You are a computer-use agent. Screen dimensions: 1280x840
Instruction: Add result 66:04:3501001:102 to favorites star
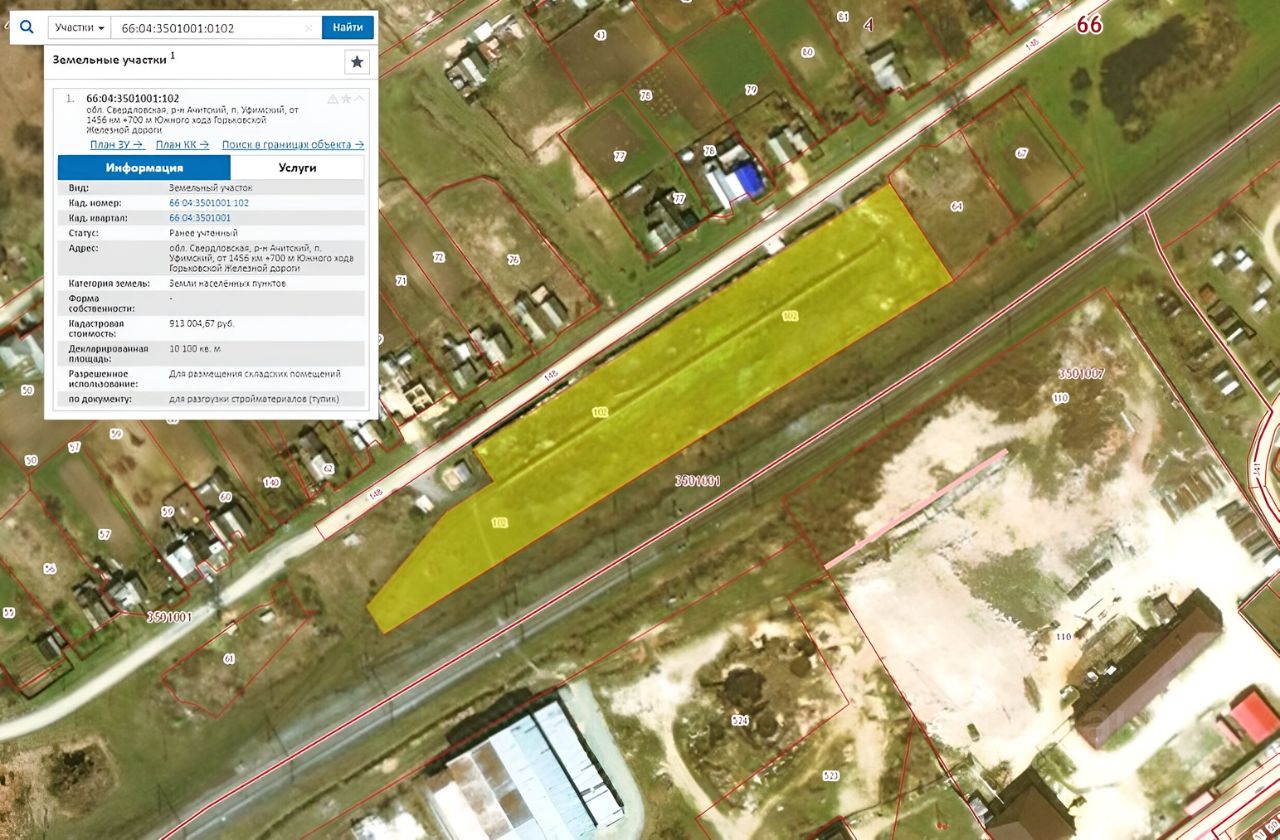point(346,99)
